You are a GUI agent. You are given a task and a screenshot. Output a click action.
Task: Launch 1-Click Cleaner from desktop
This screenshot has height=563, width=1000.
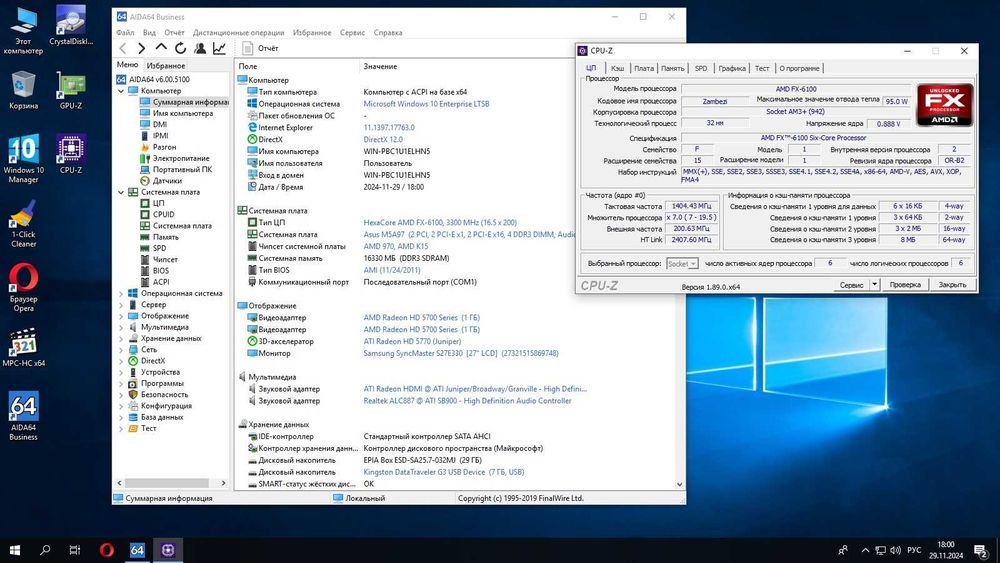pyautogui.click(x=24, y=224)
